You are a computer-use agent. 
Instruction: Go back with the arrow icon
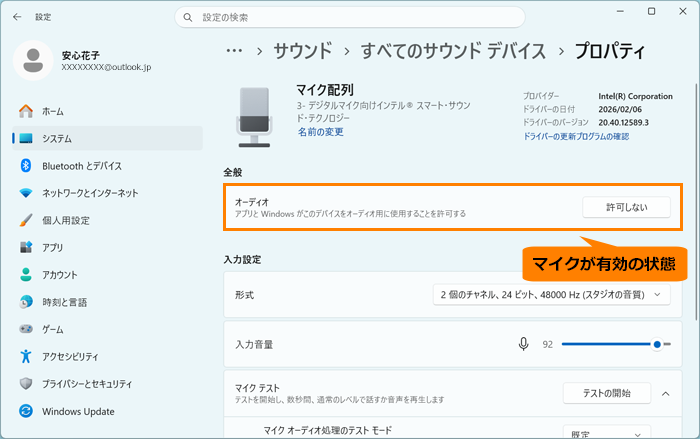click(17, 17)
